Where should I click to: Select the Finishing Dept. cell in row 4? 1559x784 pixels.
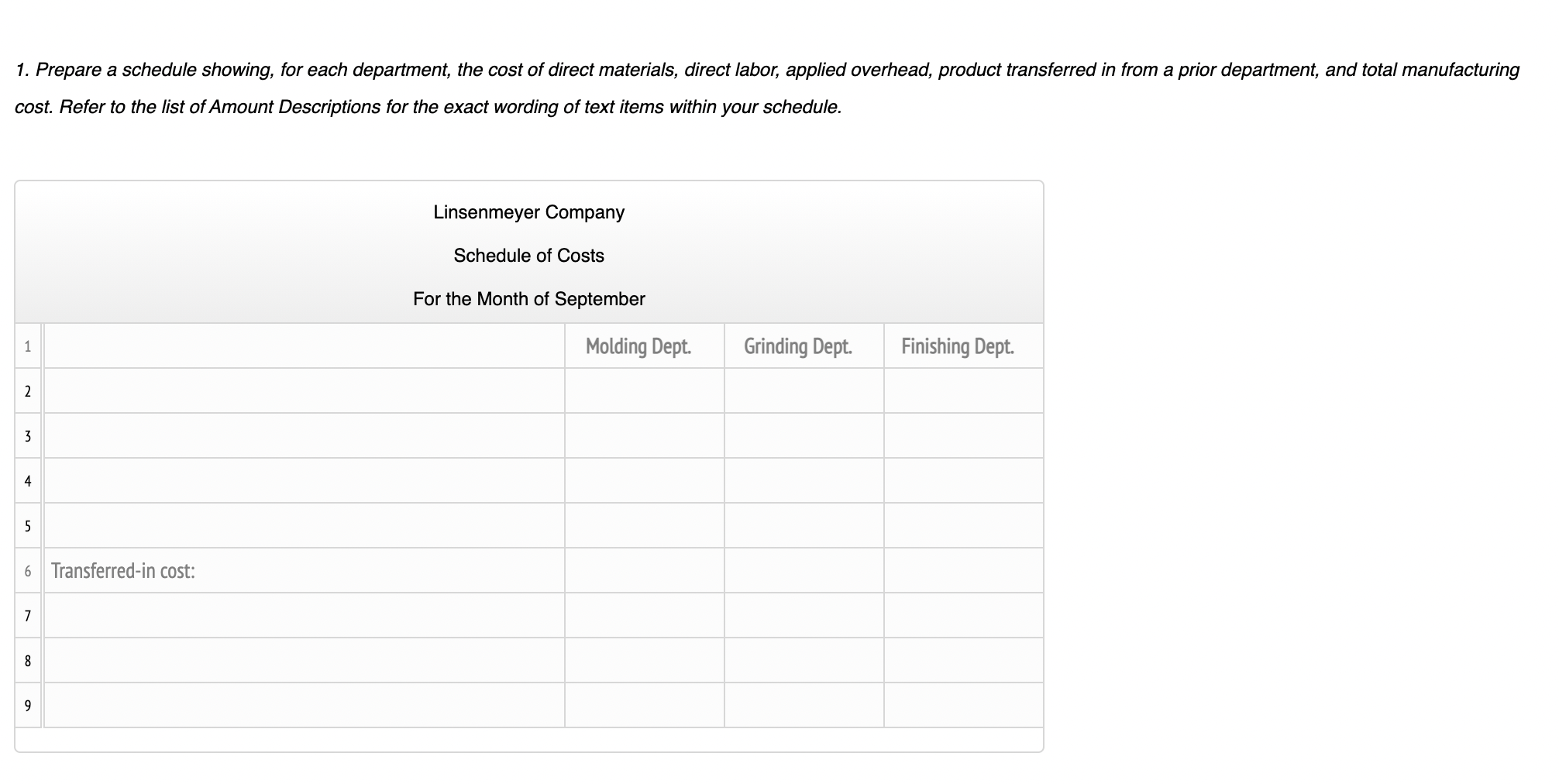pyautogui.click(x=962, y=481)
